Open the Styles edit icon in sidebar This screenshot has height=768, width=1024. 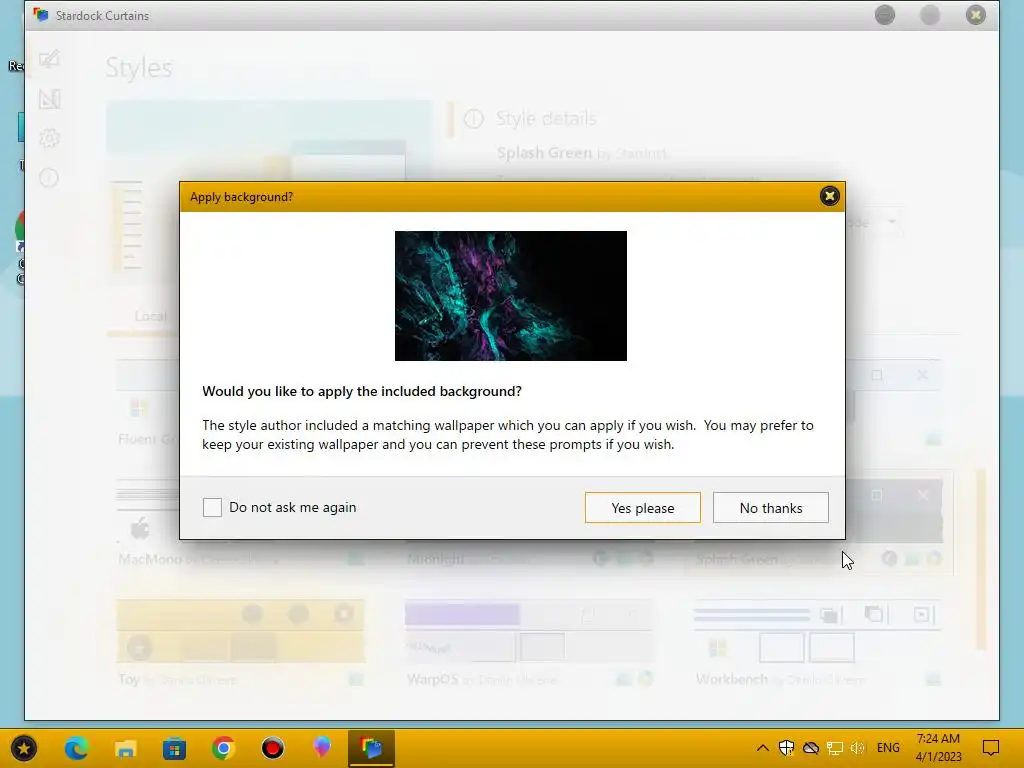[x=50, y=59]
